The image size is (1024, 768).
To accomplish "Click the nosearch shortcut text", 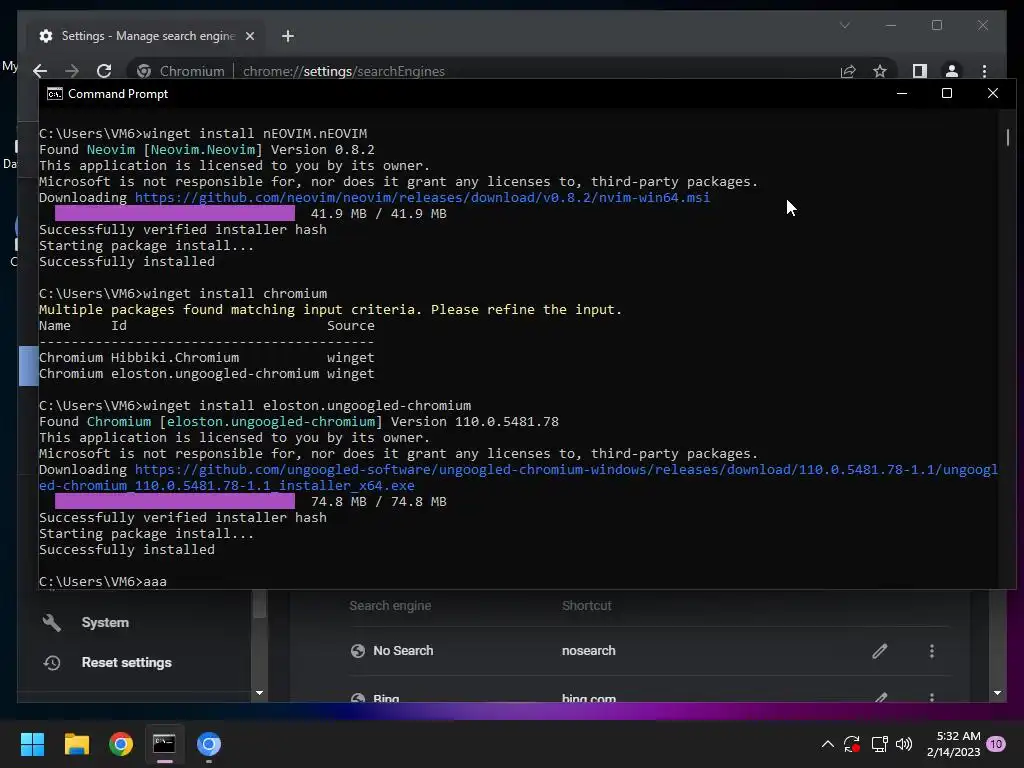I will coord(588,650).
